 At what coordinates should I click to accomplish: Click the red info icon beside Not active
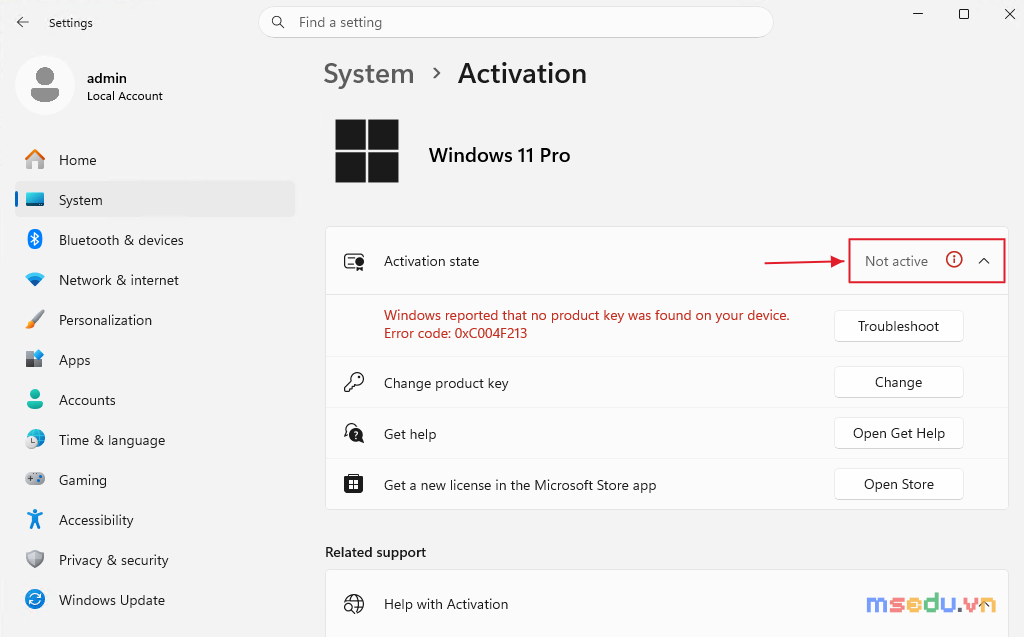coord(954,260)
